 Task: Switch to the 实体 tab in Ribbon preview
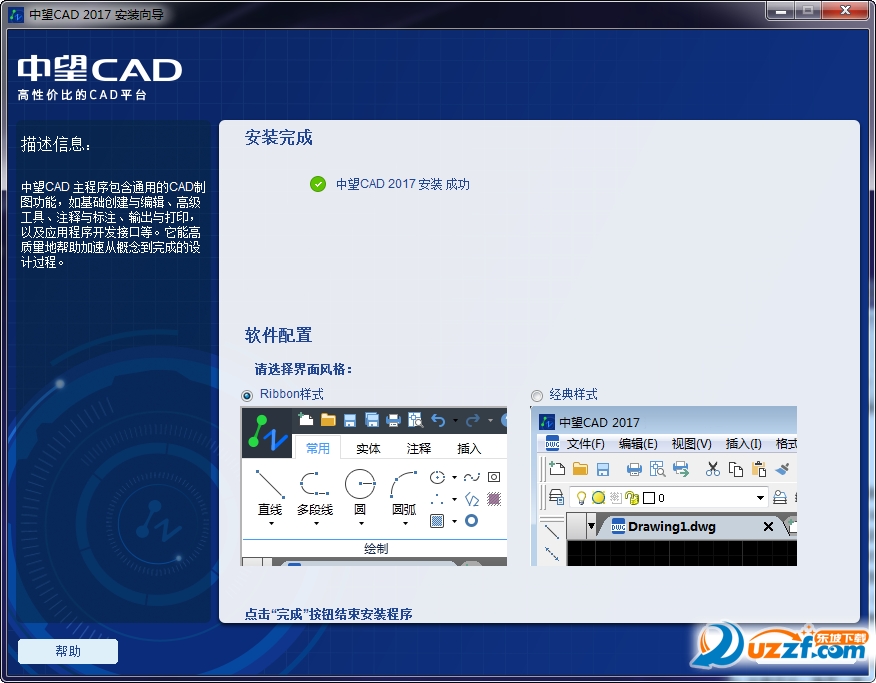point(368,448)
